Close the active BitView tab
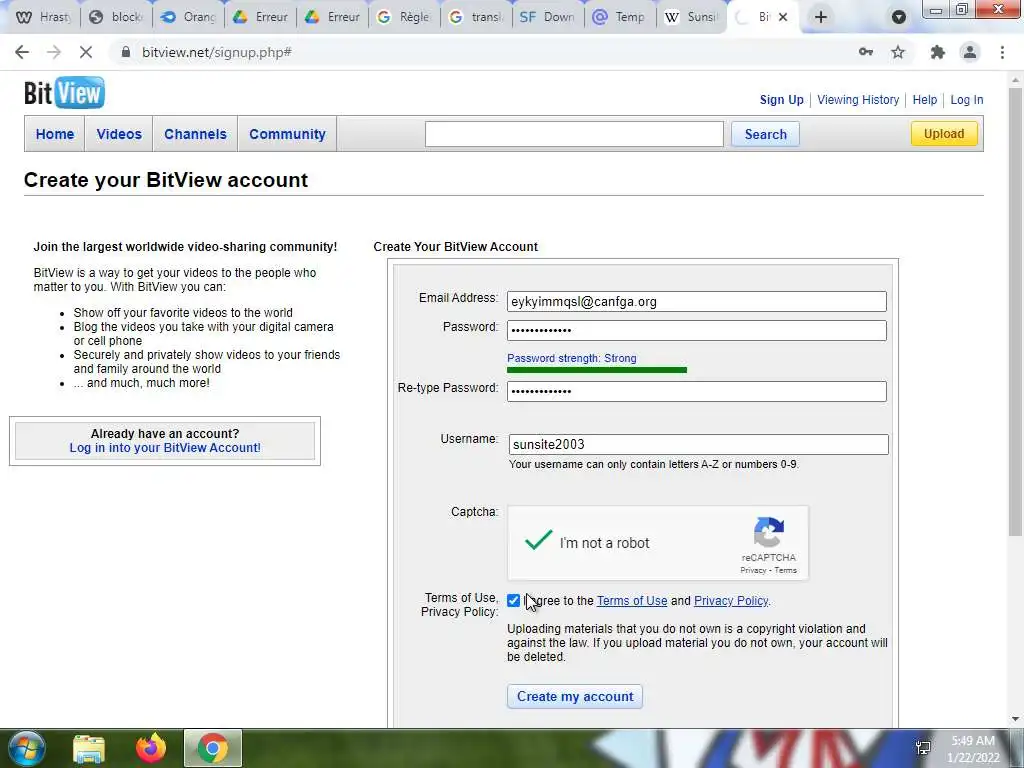The image size is (1024, 768). pos(783,17)
